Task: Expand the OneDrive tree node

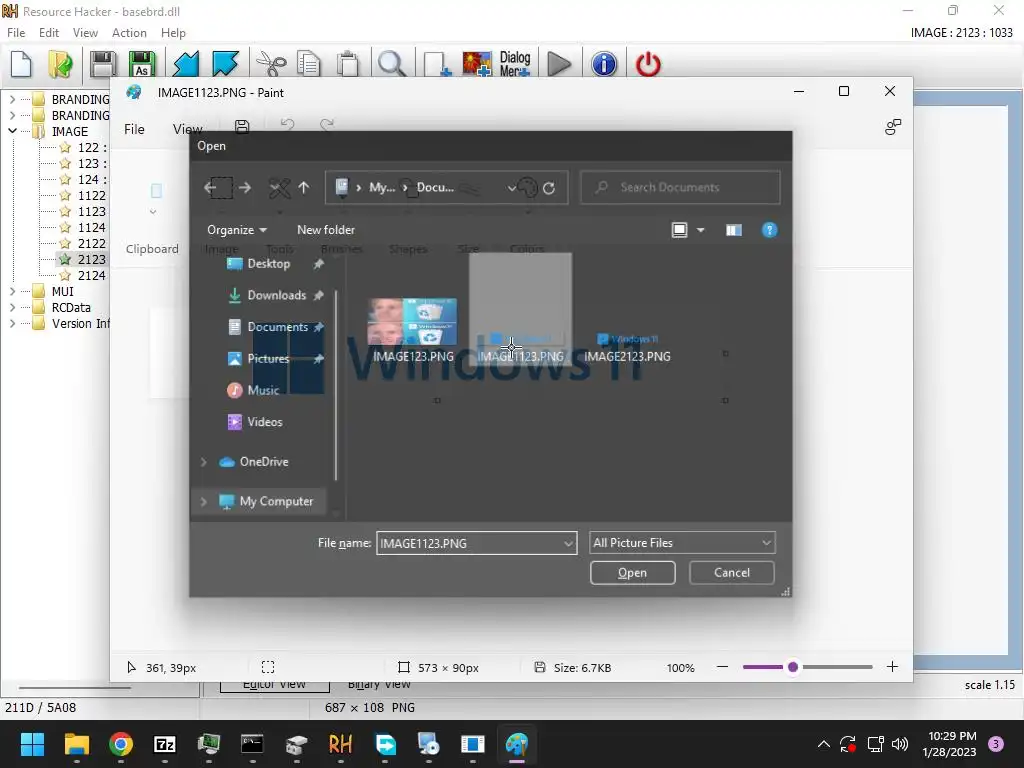Action: click(x=204, y=462)
